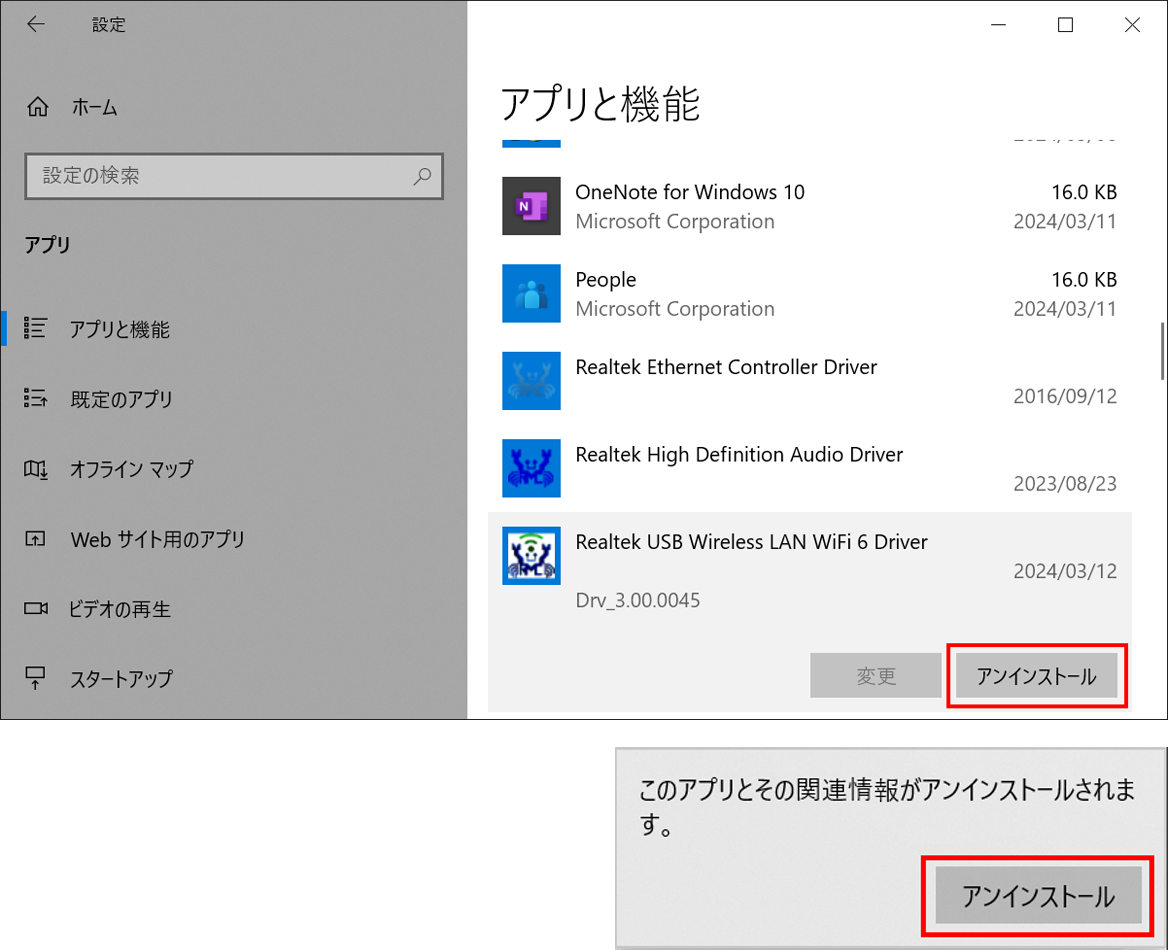Select Realtek Ethernet Controller Driver name
Image resolution: width=1168 pixels, height=950 pixels.
pos(726,367)
